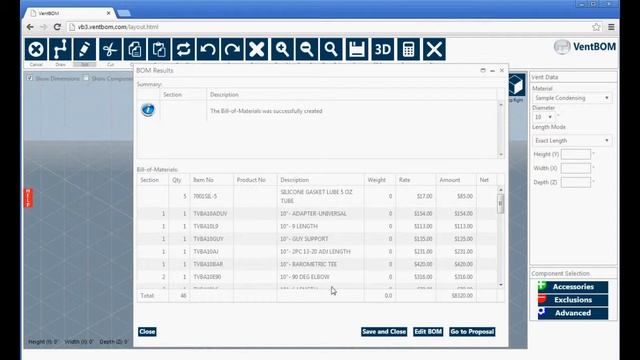Open the Length Mode dropdown
This screenshot has width=640, height=360.
pyautogui.click(x=572, y=140)
